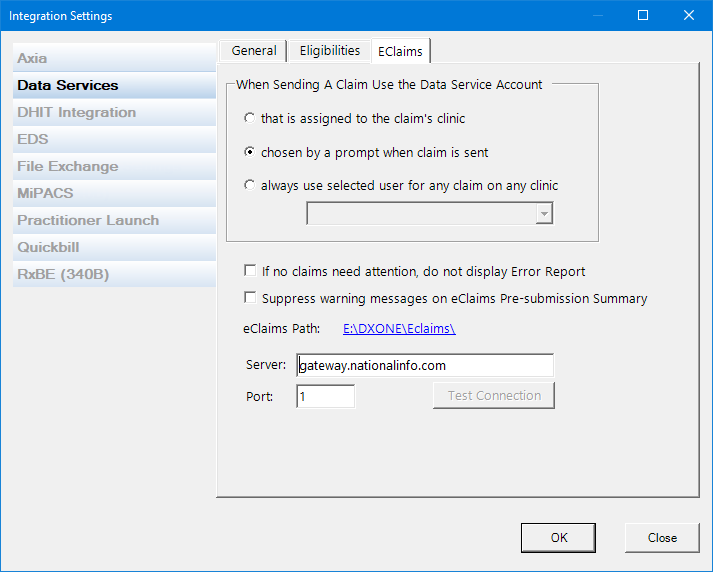Expand the selected user dropdown
Image resolution: width=713 pixels, height=572 pixels.
pos(543,214)
